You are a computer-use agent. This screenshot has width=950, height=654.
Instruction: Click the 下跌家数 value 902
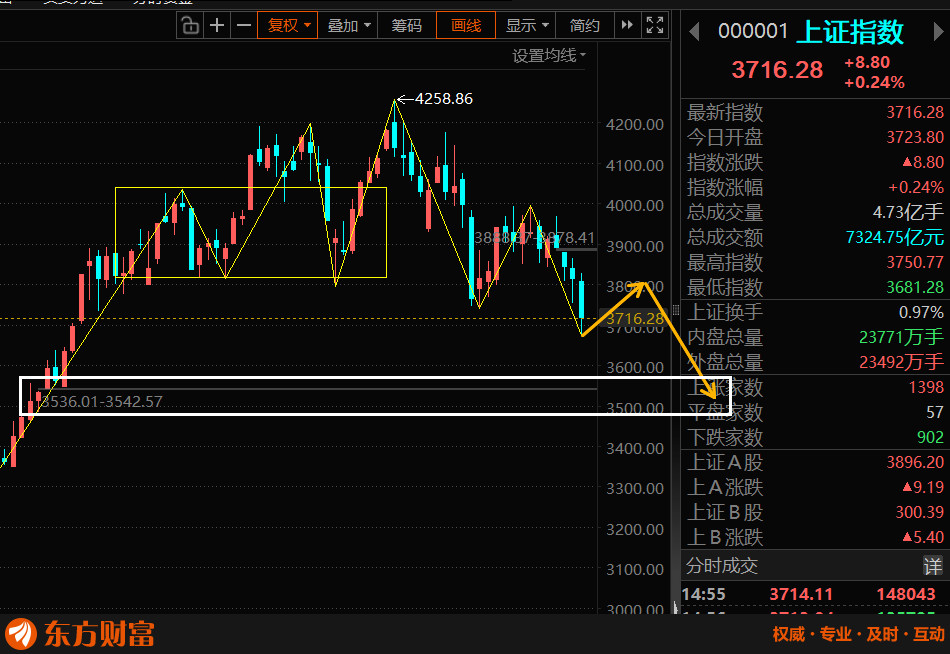pyautogui.click(x=930, y=437)
